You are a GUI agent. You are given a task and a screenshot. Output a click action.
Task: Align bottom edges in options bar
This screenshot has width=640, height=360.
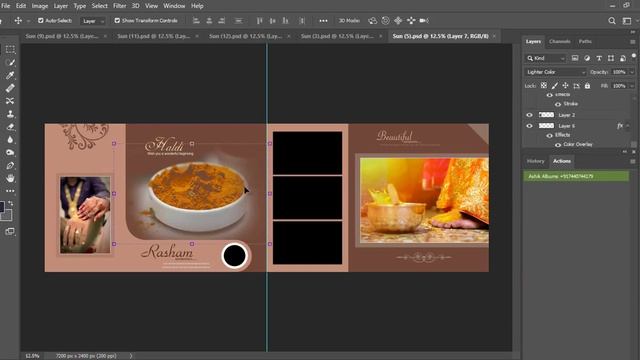pyautogui.click(x=285, y=20)
